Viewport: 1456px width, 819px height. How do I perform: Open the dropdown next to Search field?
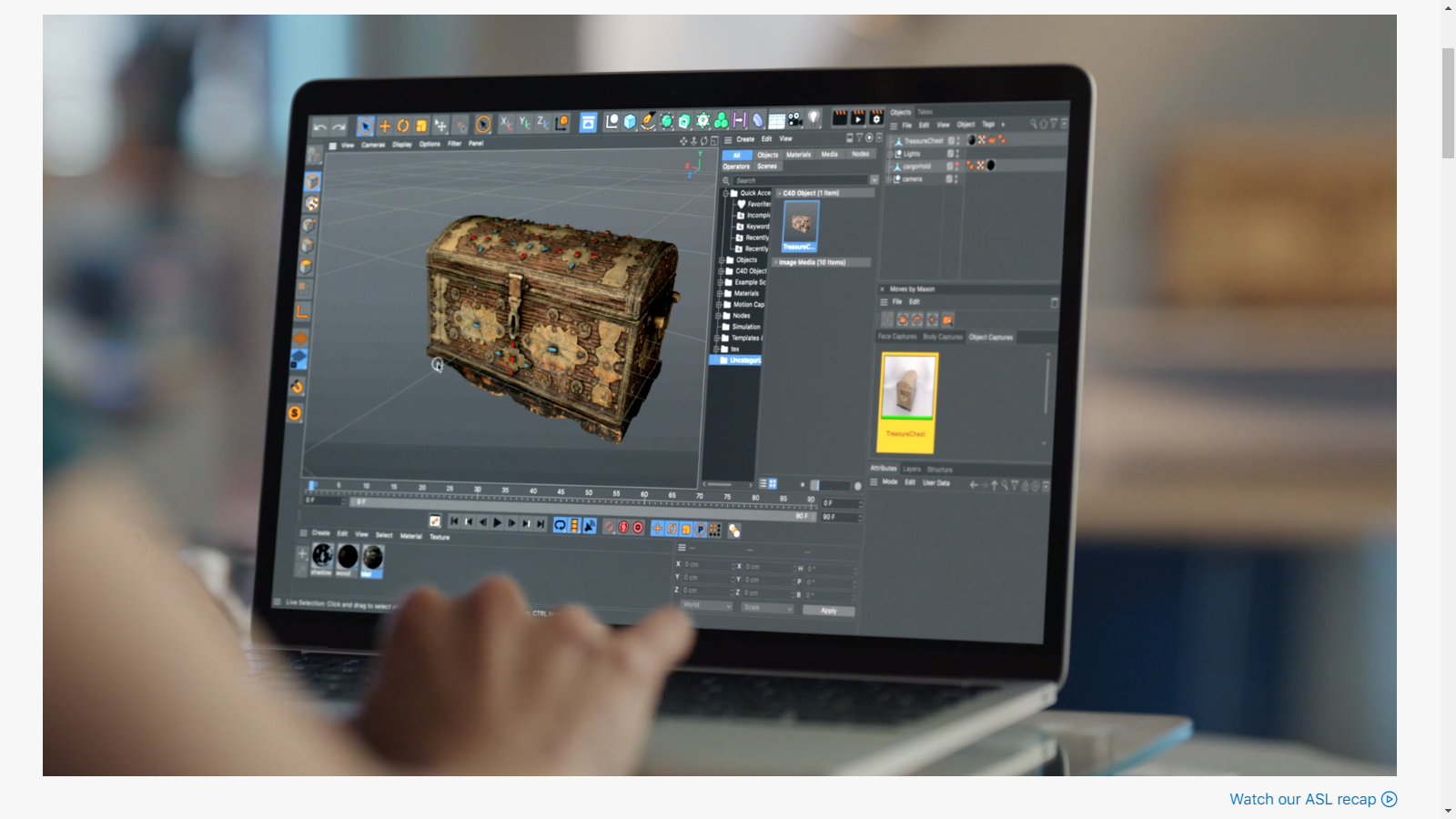[x=875, y=180]
